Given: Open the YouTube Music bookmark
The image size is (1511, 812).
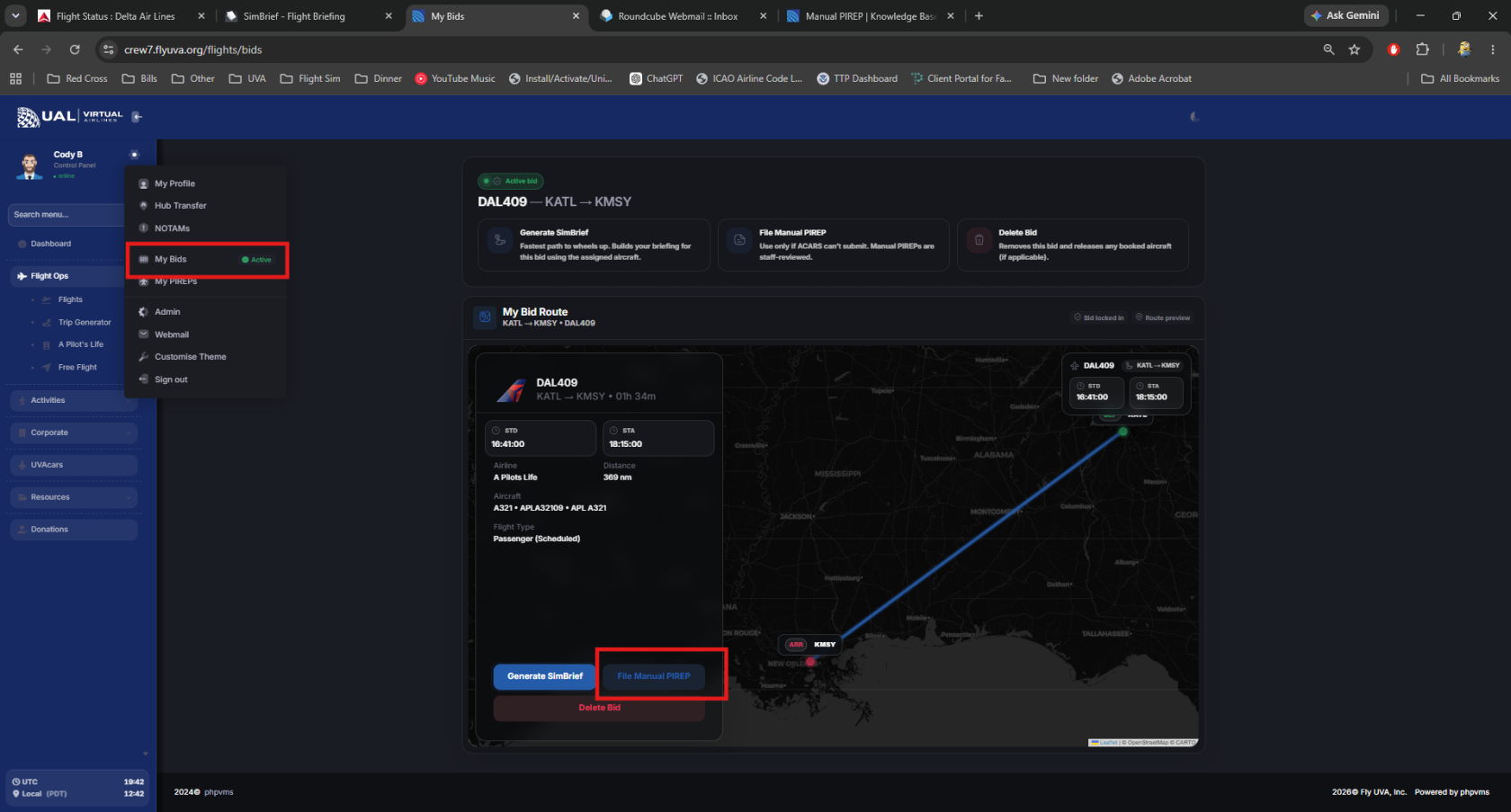Looking at the screenshot, I should point(455,79).
